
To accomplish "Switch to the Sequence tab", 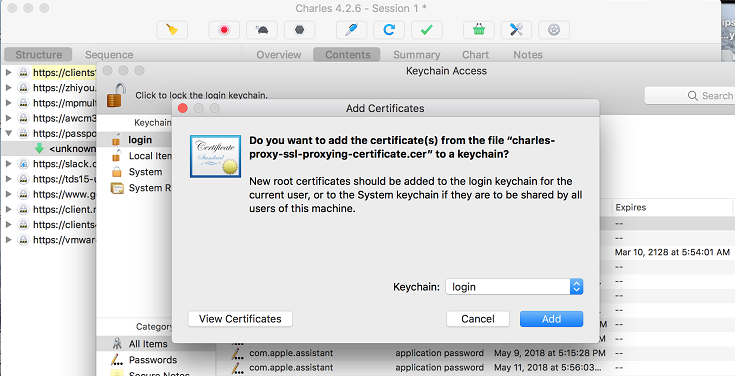I will pos(109,54).
